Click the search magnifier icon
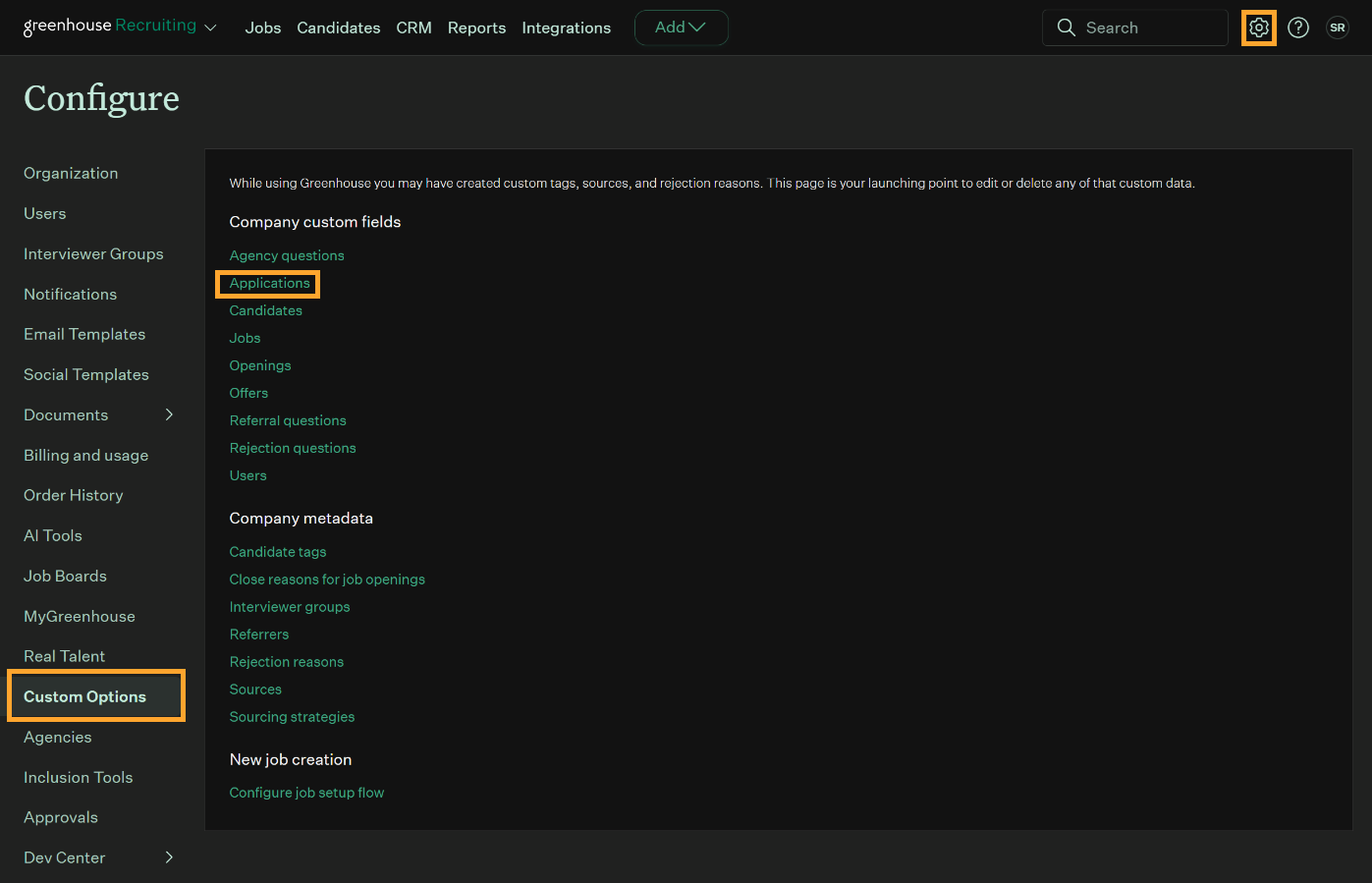Viewport: 1372px width, 883px height. [1066, 28]
